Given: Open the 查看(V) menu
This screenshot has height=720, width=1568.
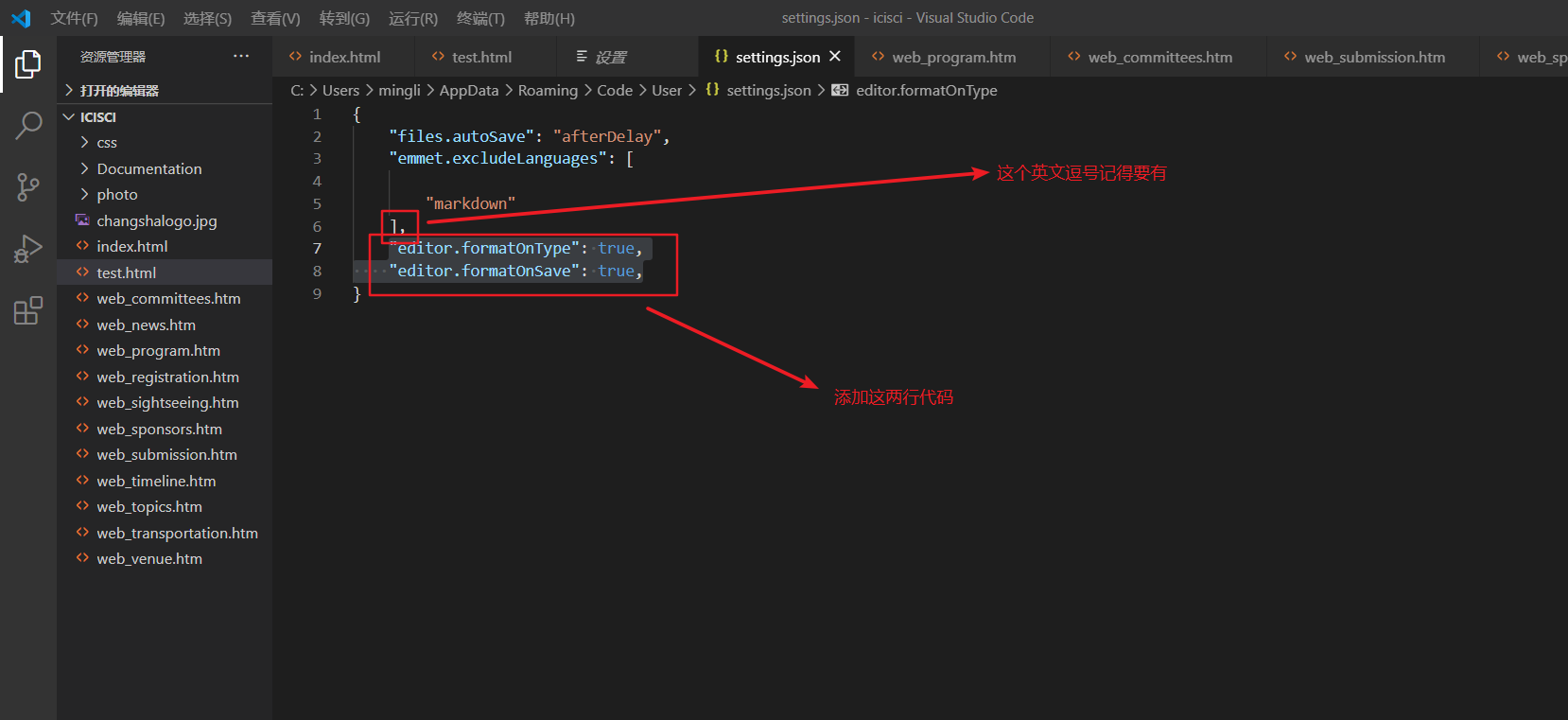Looking at the screenshot, I should click(x=275, y=18).
